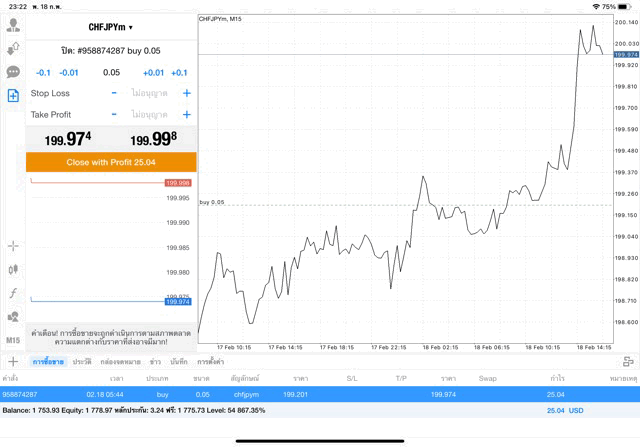Decrease Take Profit with minus button
This screenshot has height=447, width=640.
click(x=114, y=114)
